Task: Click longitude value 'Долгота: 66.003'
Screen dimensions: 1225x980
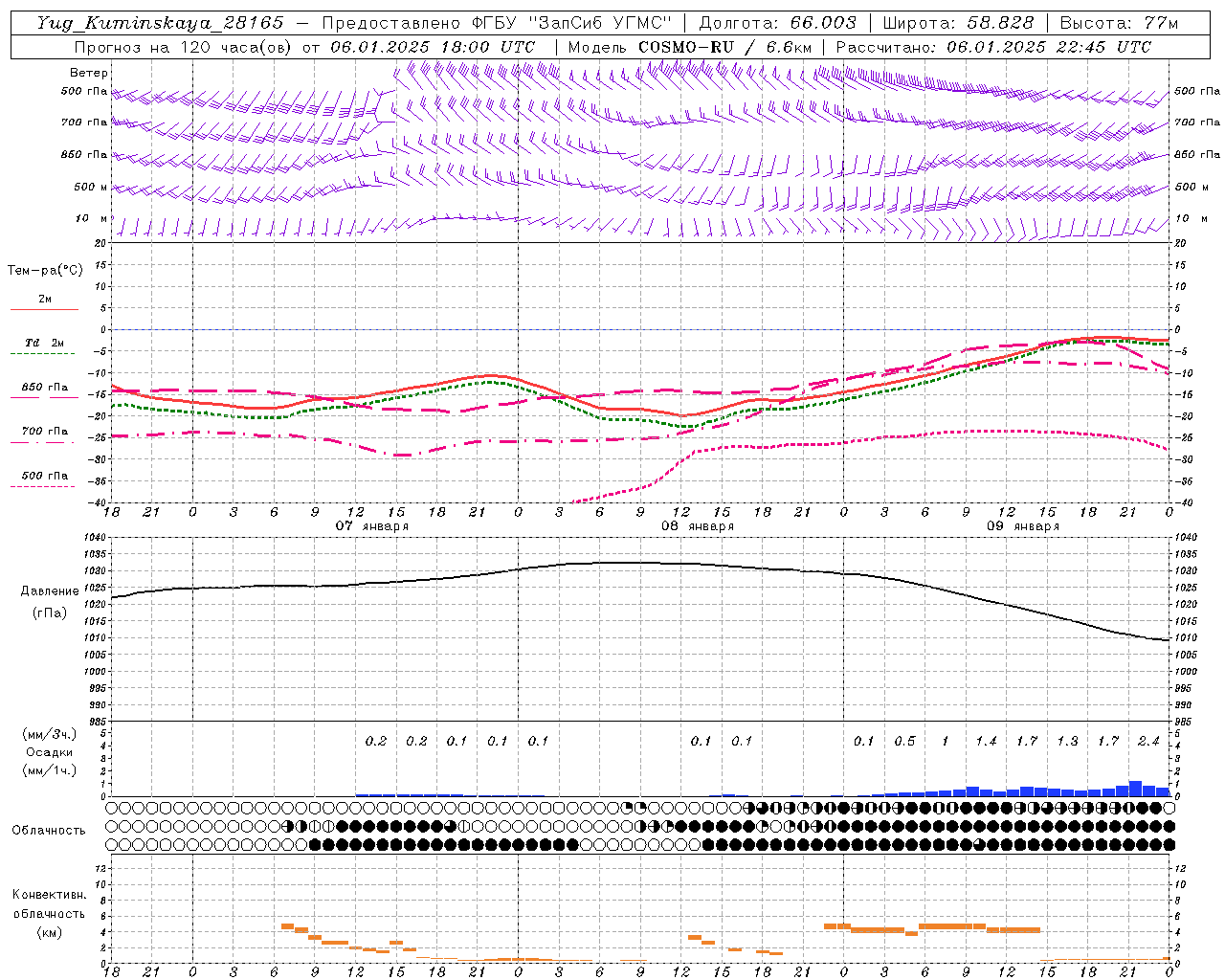Action: [777, 23]
